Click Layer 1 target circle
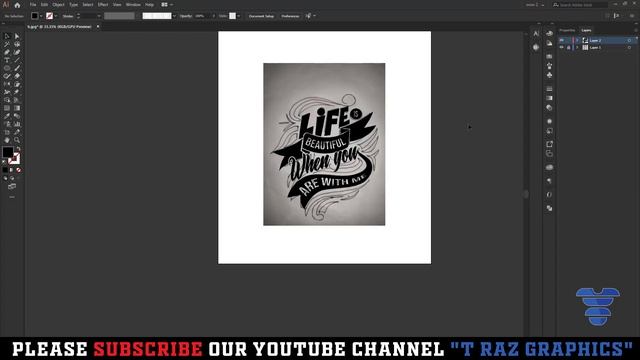The image size is (640, 360). [x=629, y=48]
